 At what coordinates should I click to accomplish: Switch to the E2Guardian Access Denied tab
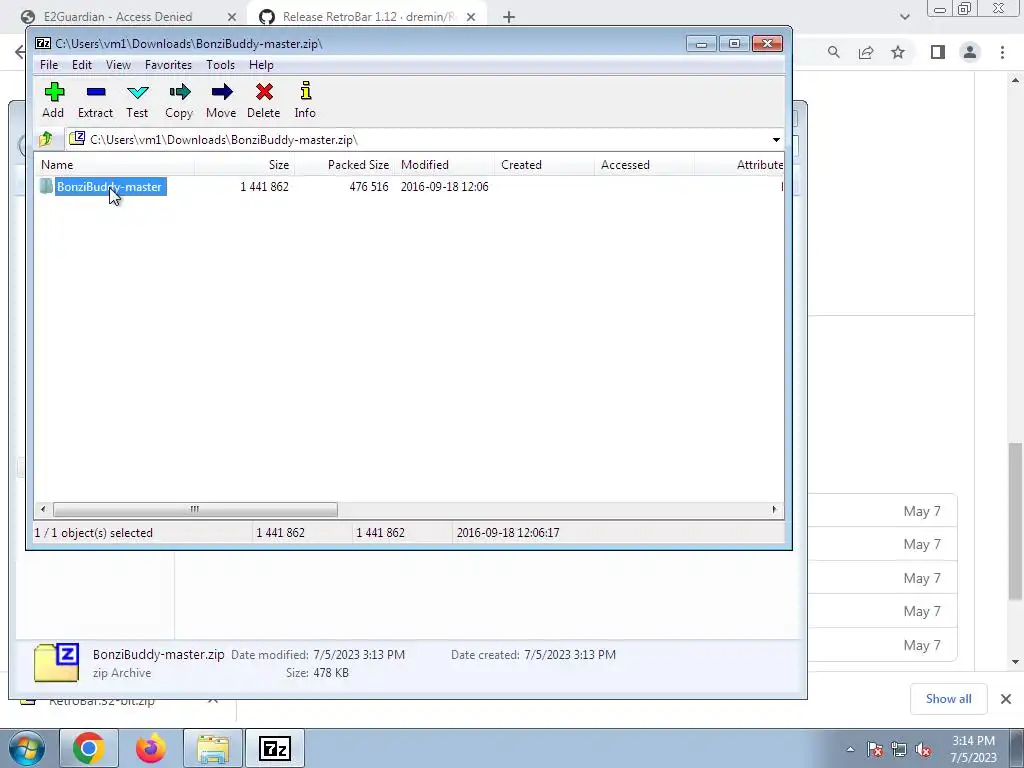pyautogui.click(x=118, y=16)
